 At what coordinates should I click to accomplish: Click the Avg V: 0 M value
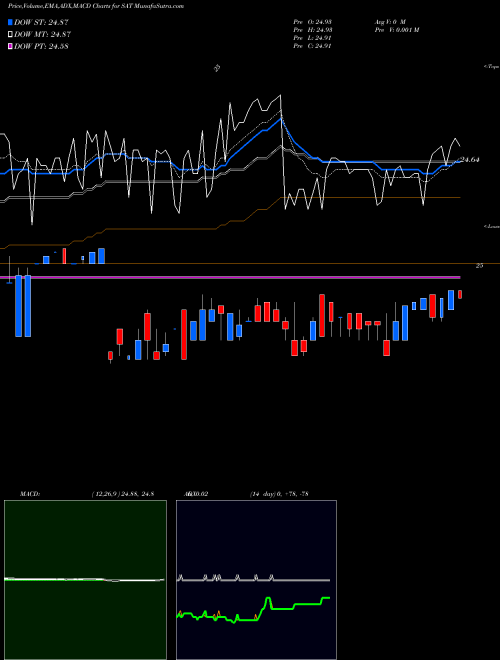[x=389, y=21]
